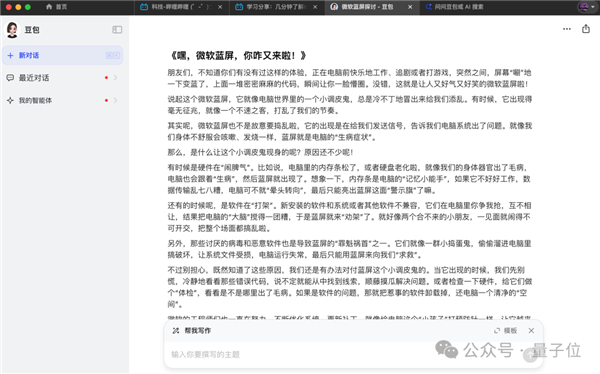Click the 我的智能体 star icon
The height and width of the screenshot is (374, 600).
point(10,100)
